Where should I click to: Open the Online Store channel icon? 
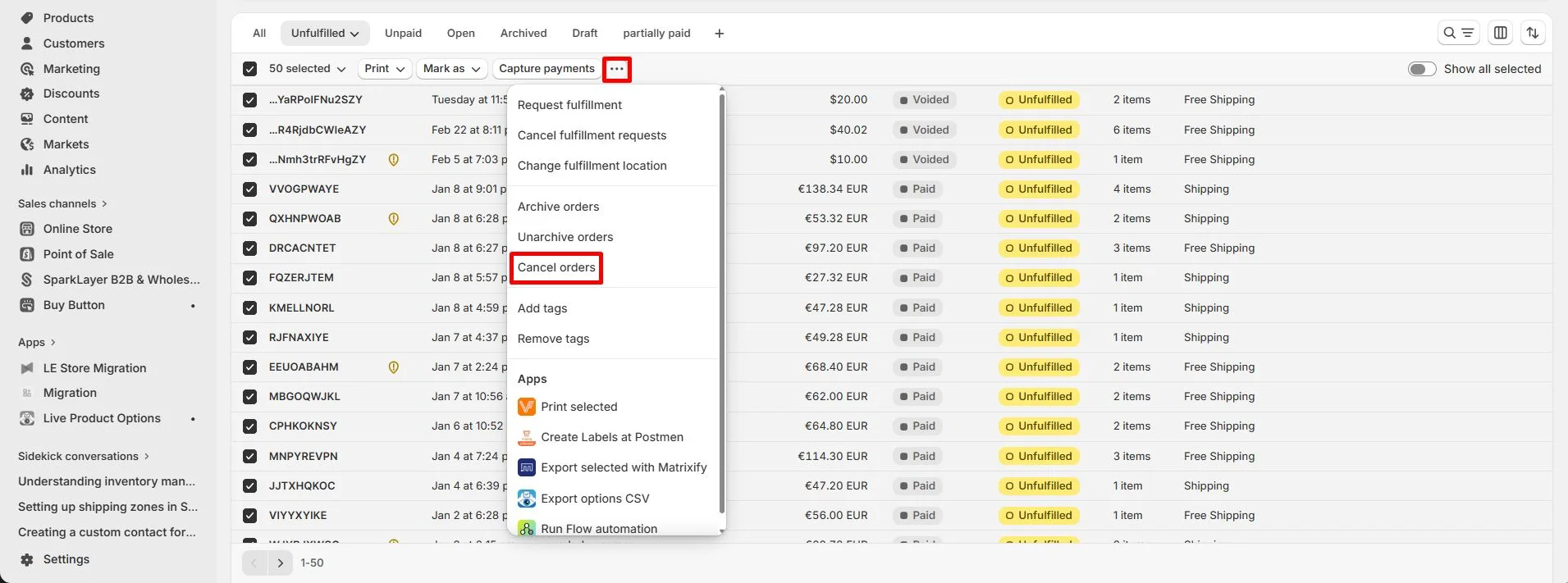(x=27, y=229)
